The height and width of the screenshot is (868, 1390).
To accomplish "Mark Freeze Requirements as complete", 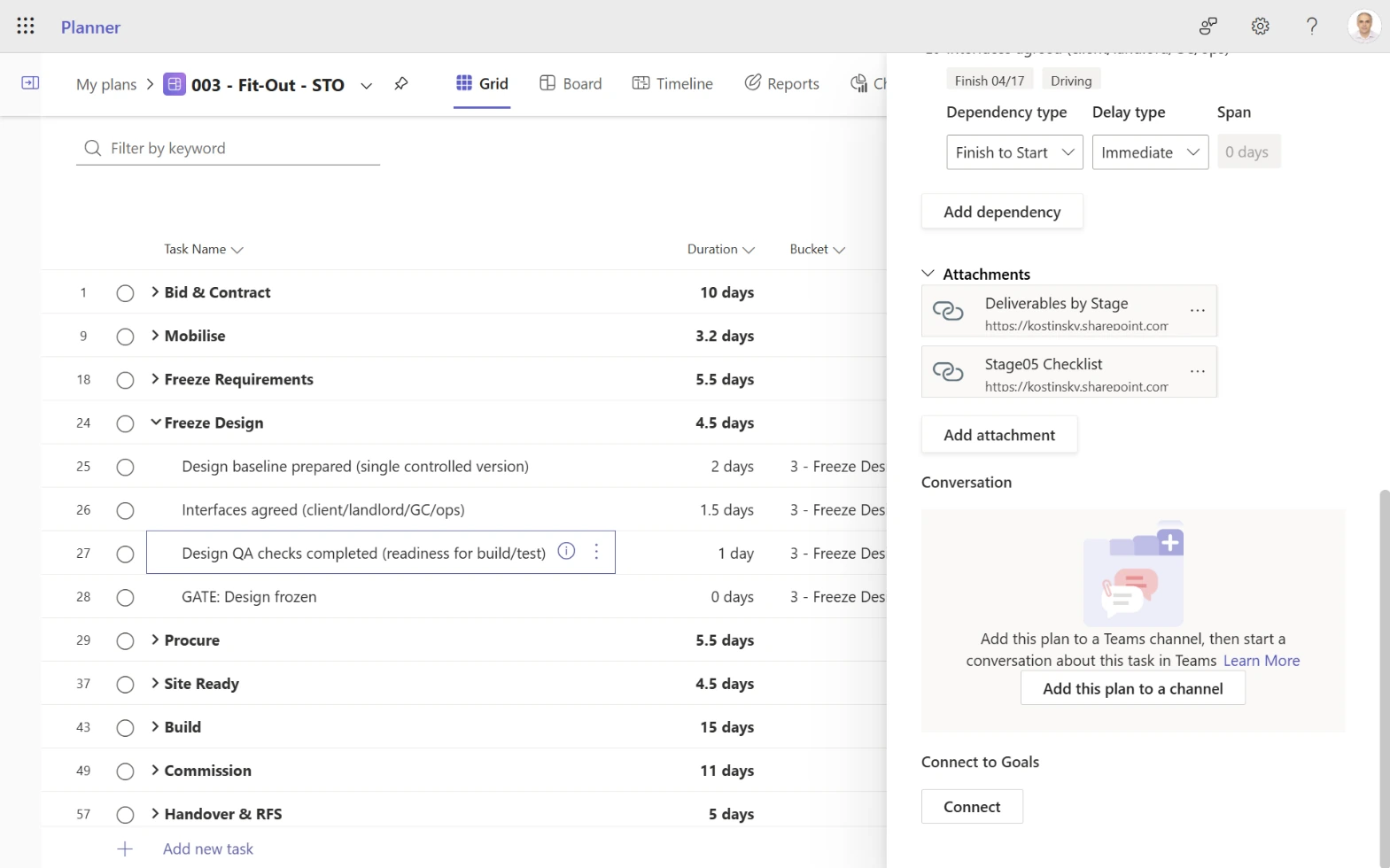I will 125,380.
